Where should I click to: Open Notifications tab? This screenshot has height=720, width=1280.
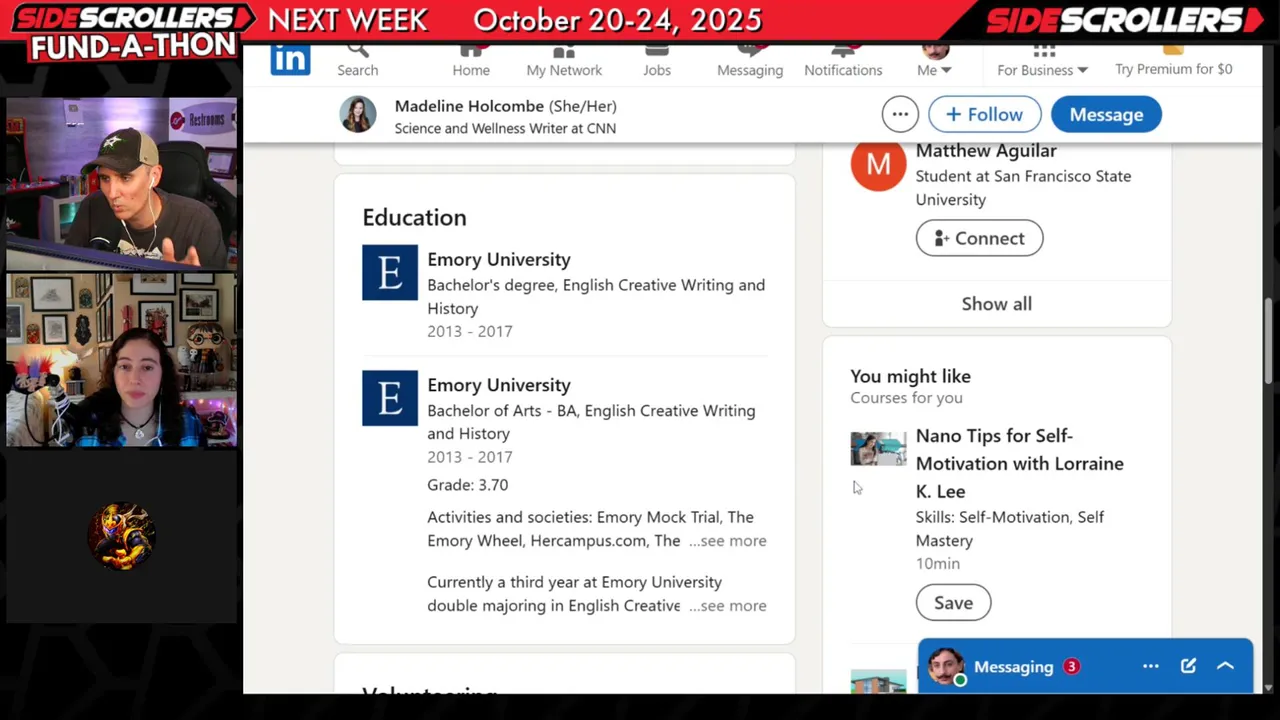(x=843, y=61)
